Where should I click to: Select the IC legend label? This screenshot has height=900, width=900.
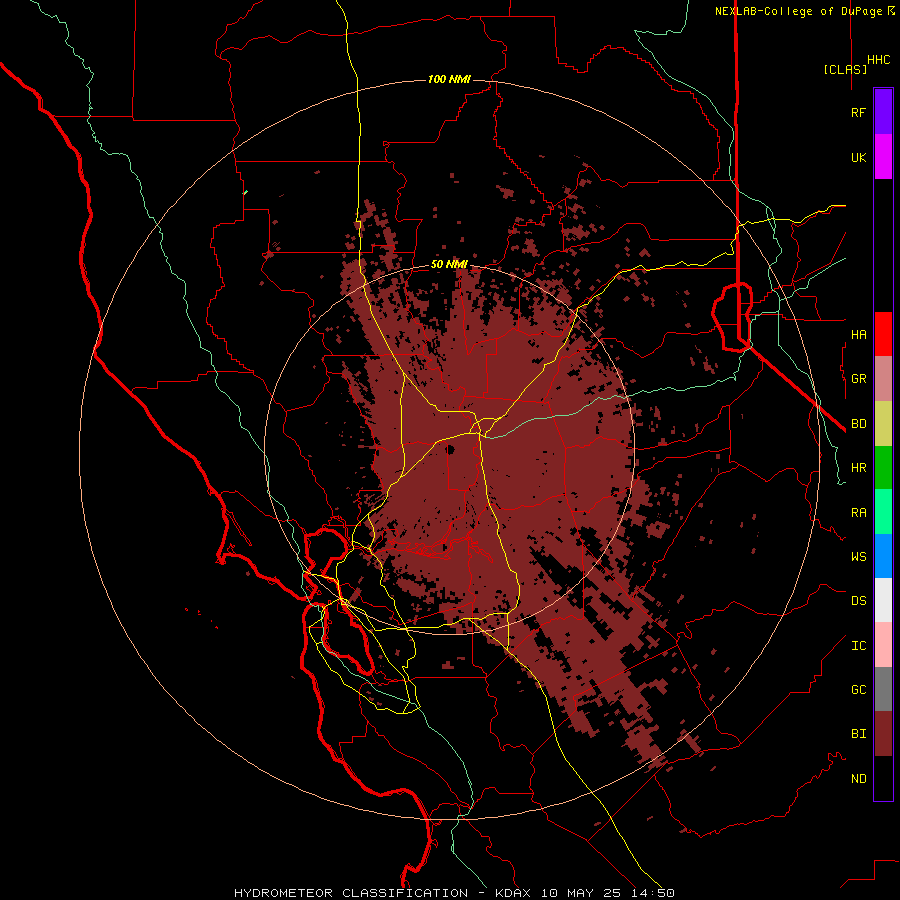[858, 645]
